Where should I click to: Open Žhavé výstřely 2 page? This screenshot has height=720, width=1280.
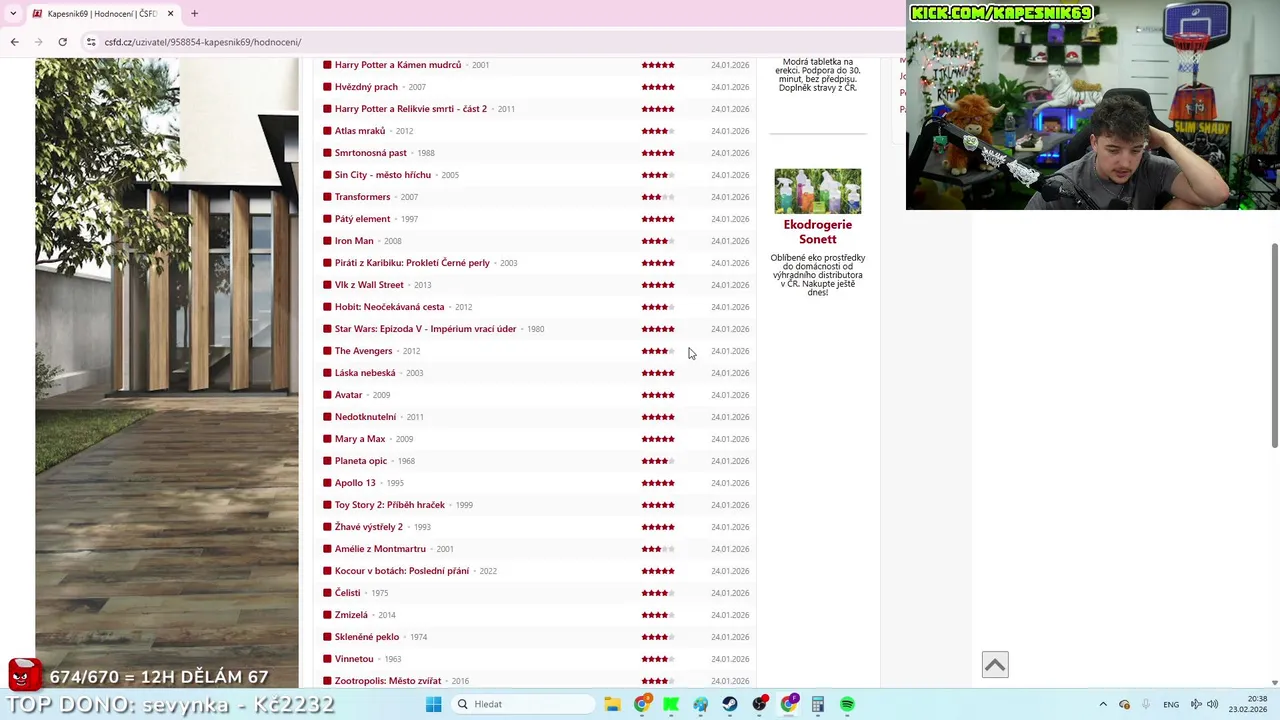pyautogui.click(x=369, y=527)
